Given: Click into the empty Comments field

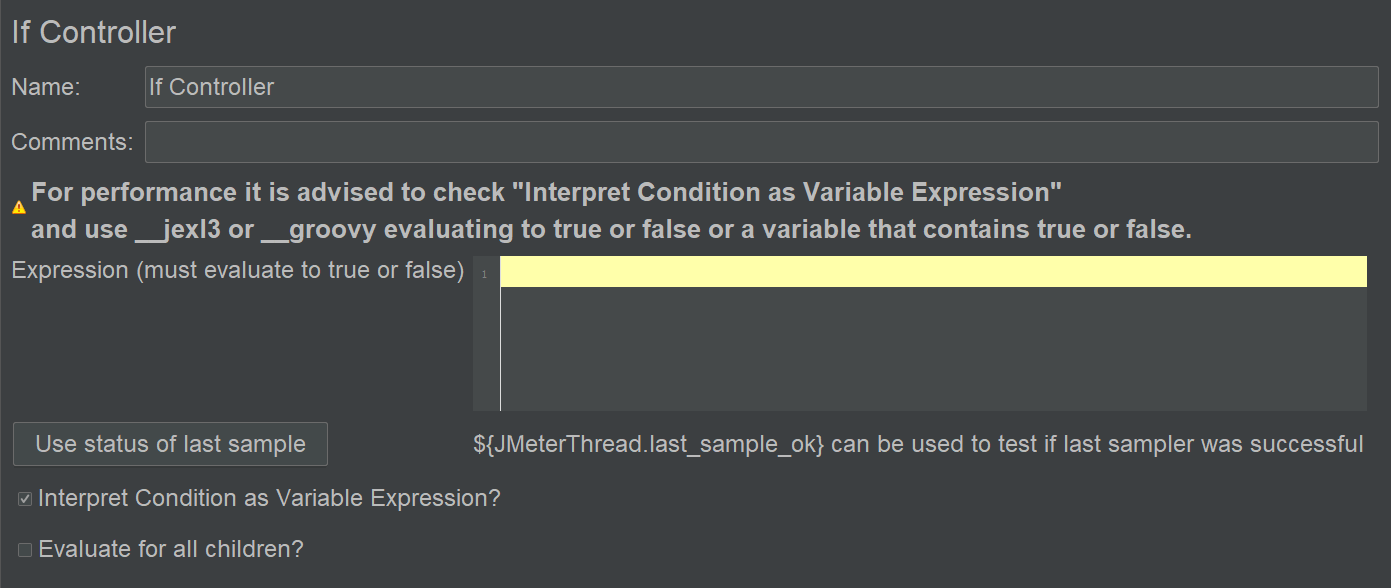Looking at the screenshot, I should pyautogui.click(x=761, y=142).
